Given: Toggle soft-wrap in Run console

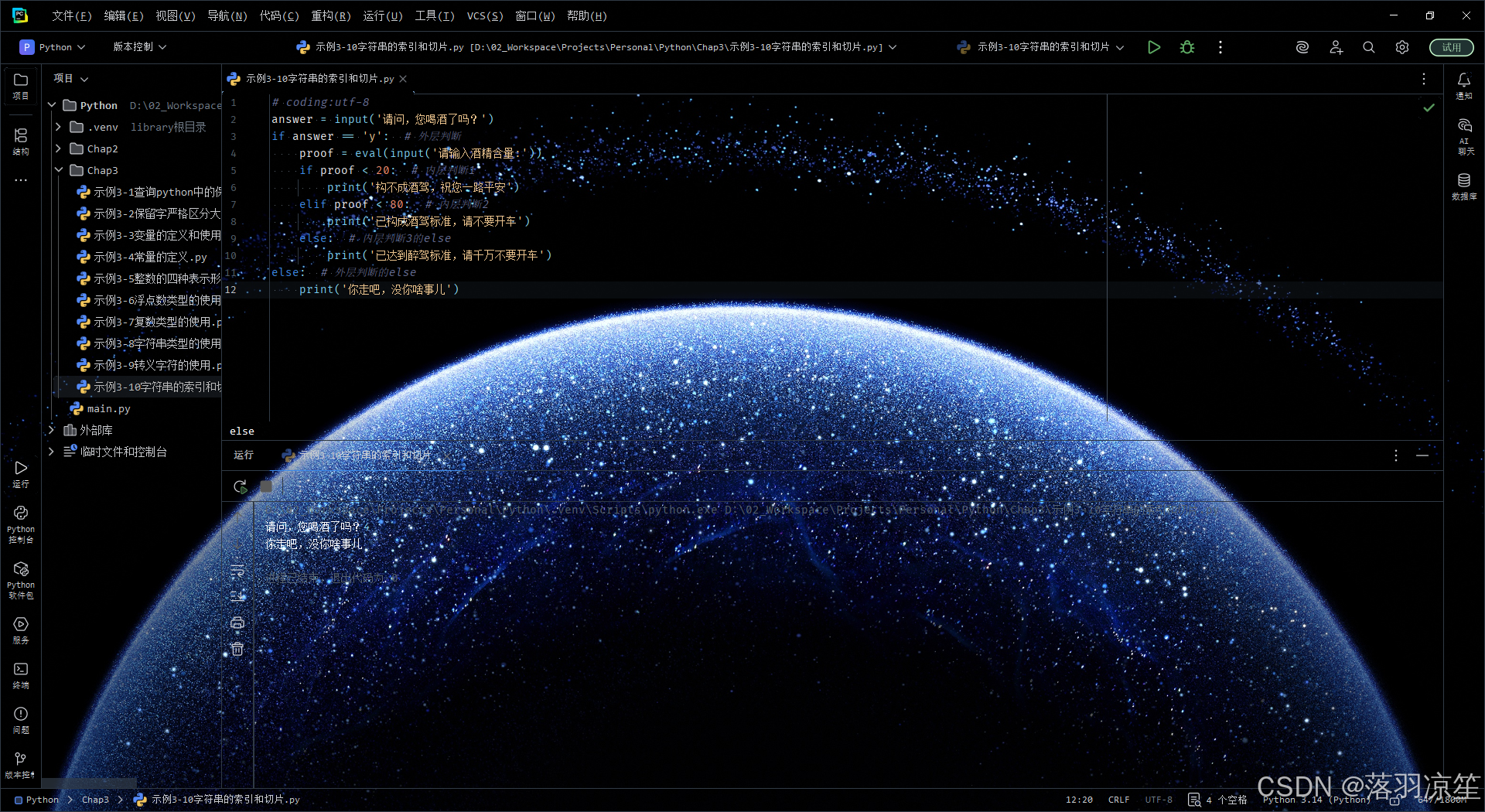Looking at the screenshot, I should pyautogui.click(x=237, y=571).
